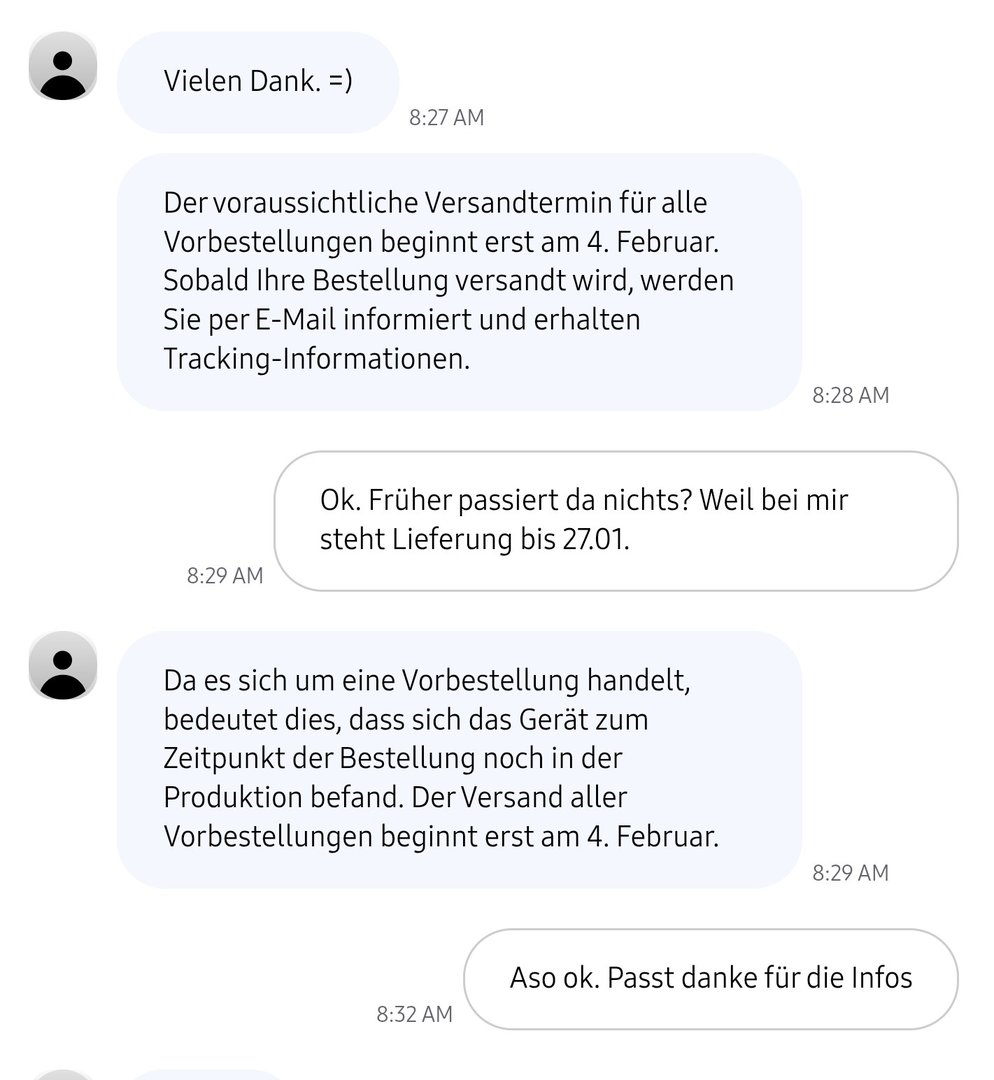Click the "Da es sich um eine Vorbestellung" message

click(459, 759)
